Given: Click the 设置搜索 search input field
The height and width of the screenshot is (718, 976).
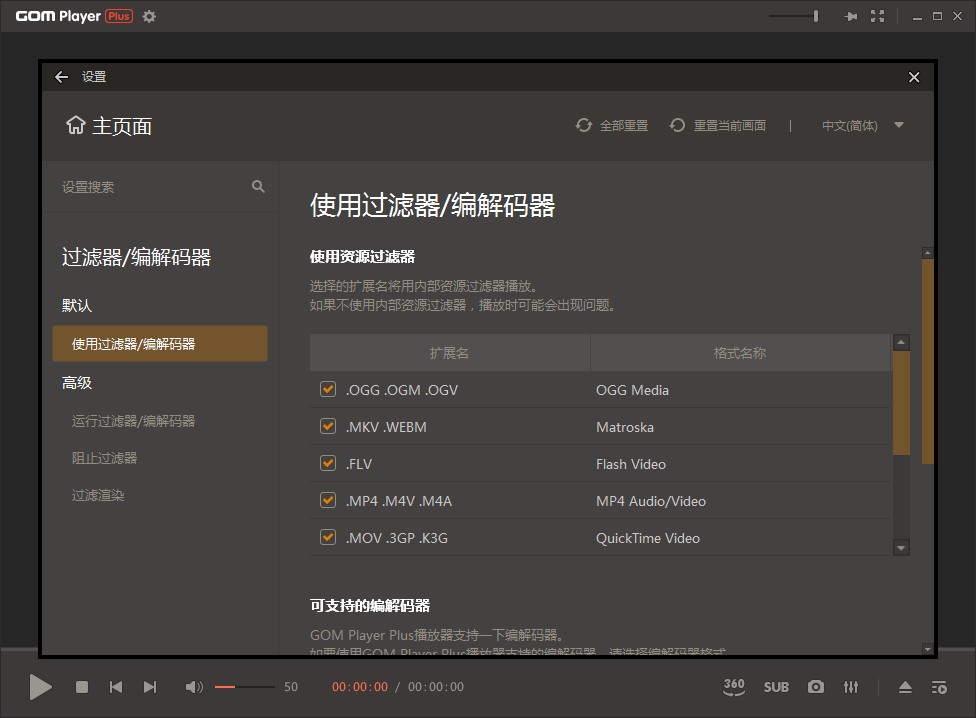Looking at the screenshot, I should (150, 187).
